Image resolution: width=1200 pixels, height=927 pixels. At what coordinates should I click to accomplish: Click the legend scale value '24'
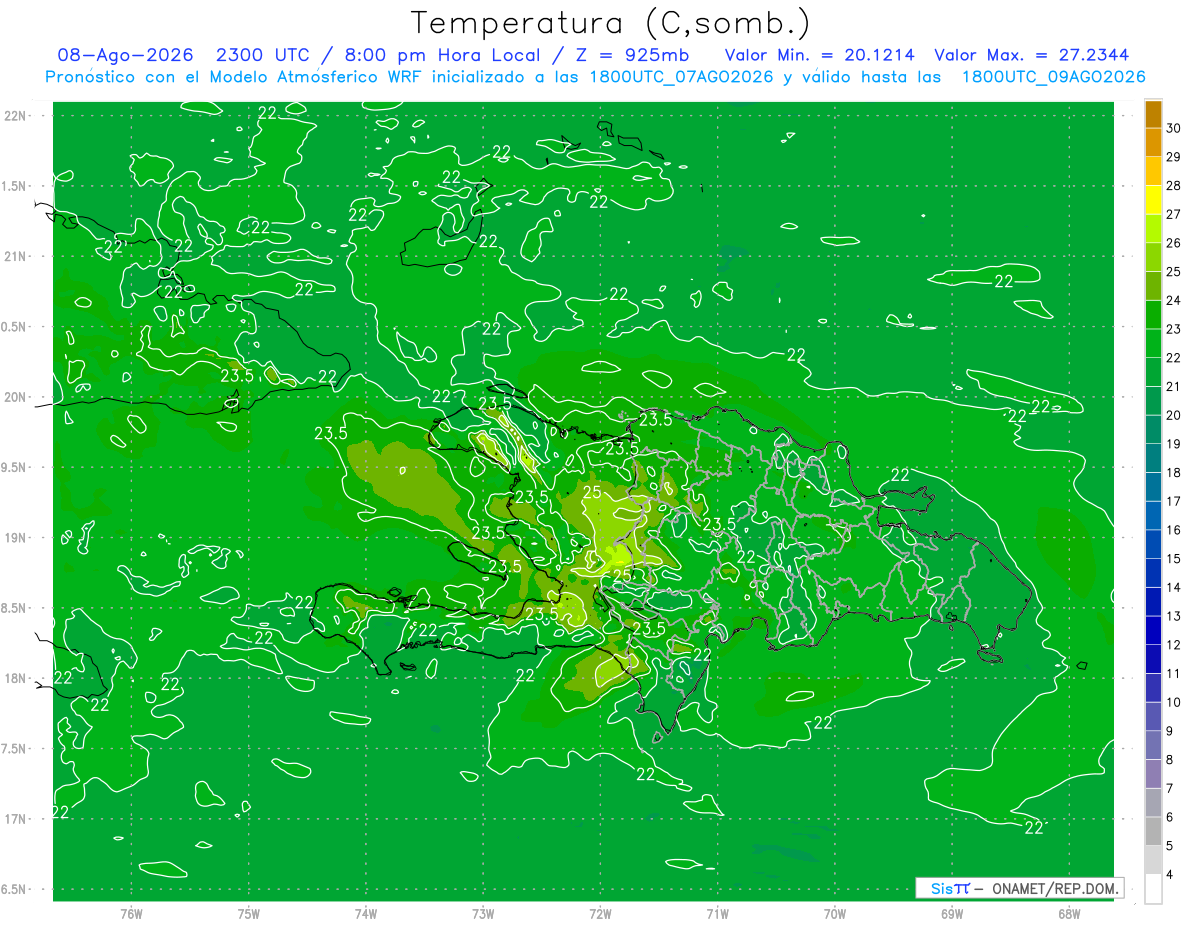[1174, 300]
